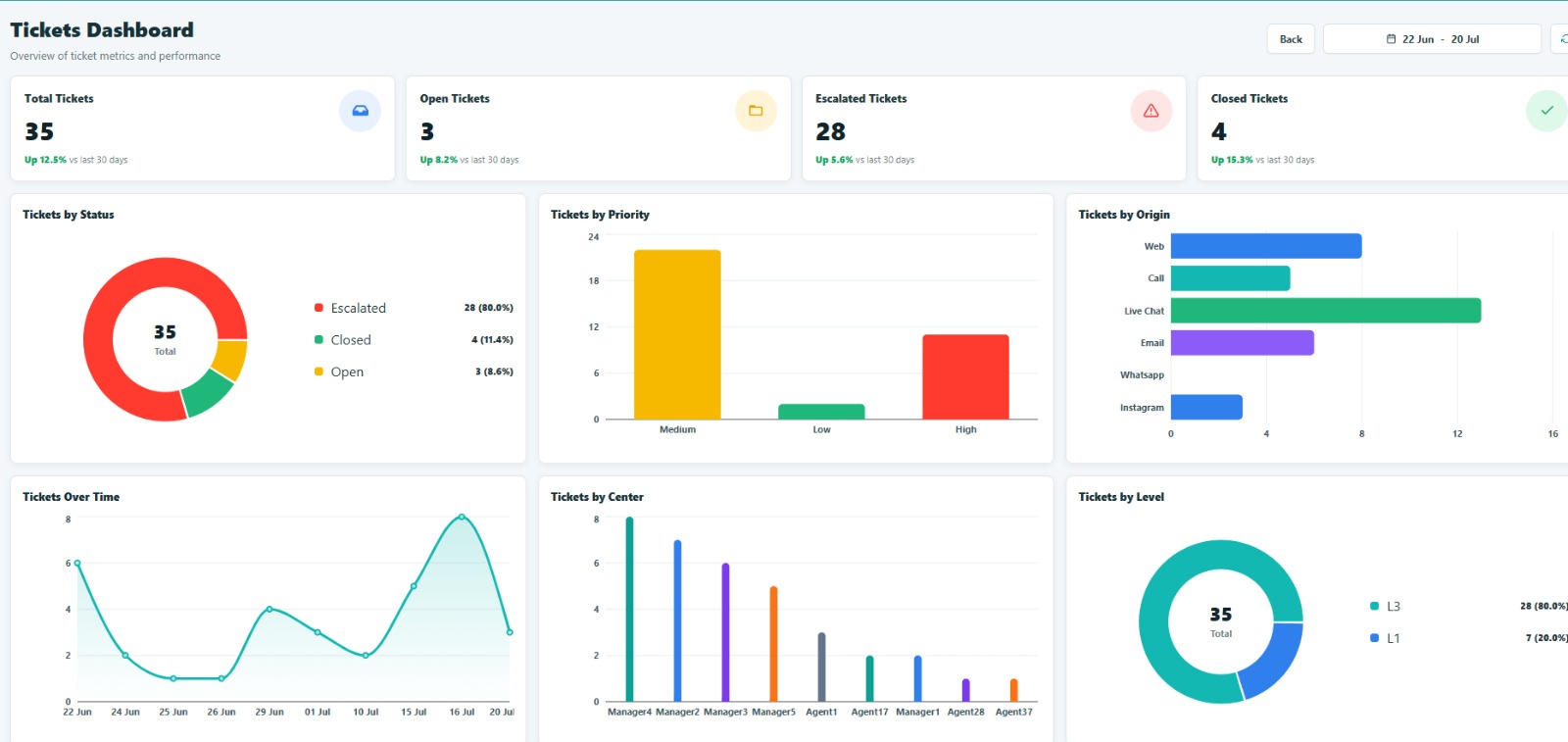Click the Closed Tickets value 4
This screenshot has height=742, width=1568.
[x=1219, y=131]
